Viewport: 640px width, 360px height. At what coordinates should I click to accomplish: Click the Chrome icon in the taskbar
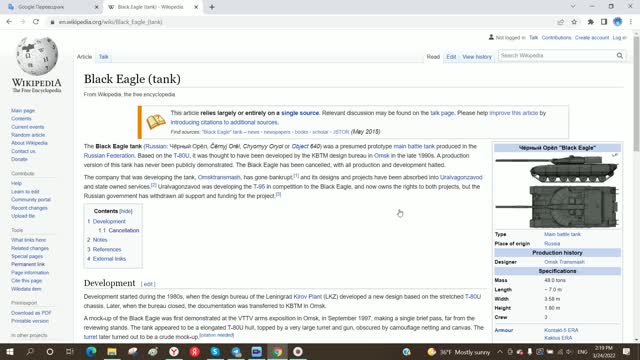(x=277, y=351)
